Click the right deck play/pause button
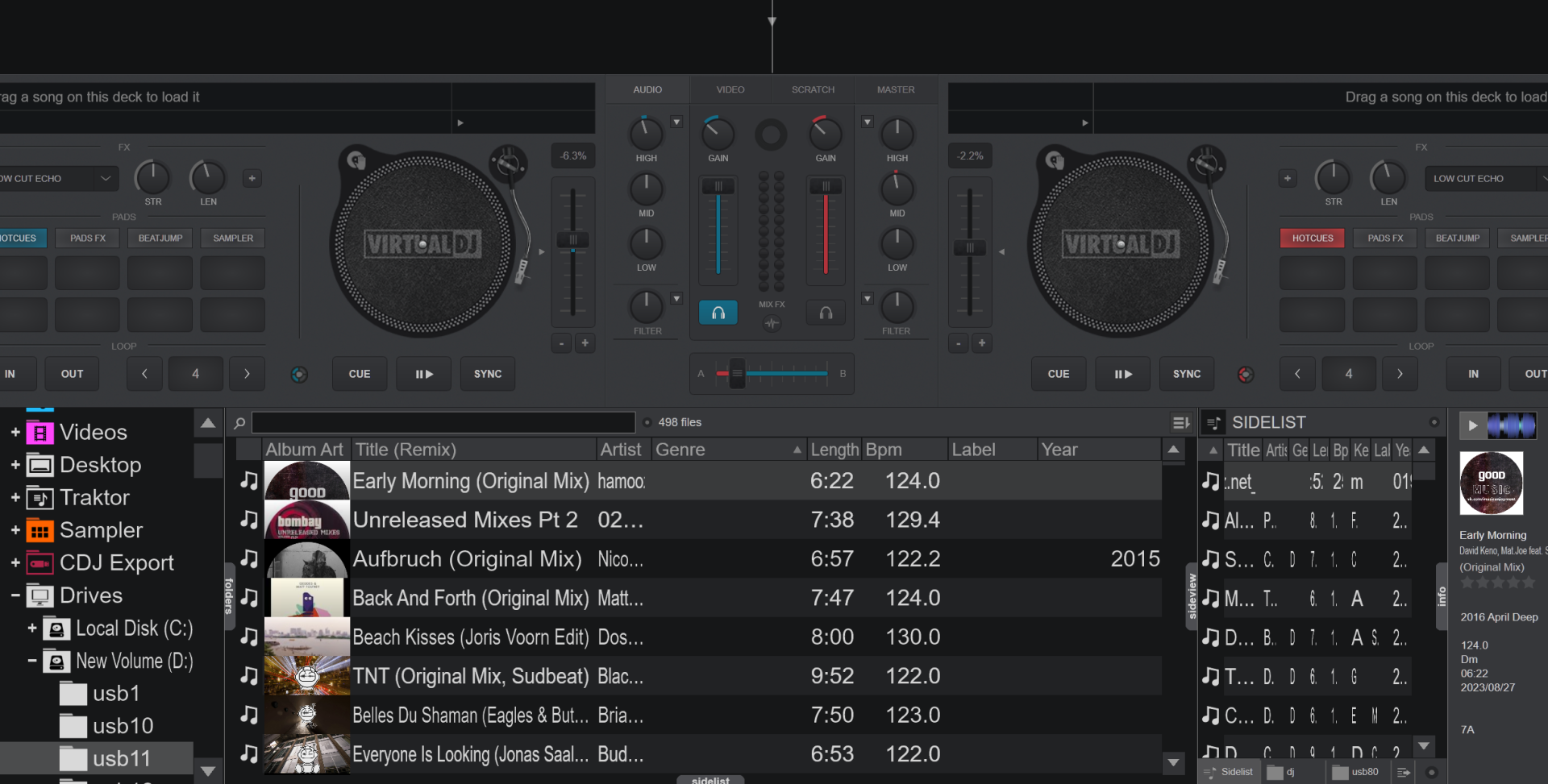This screenshot has height=784, width=1548. point(1123,374)
